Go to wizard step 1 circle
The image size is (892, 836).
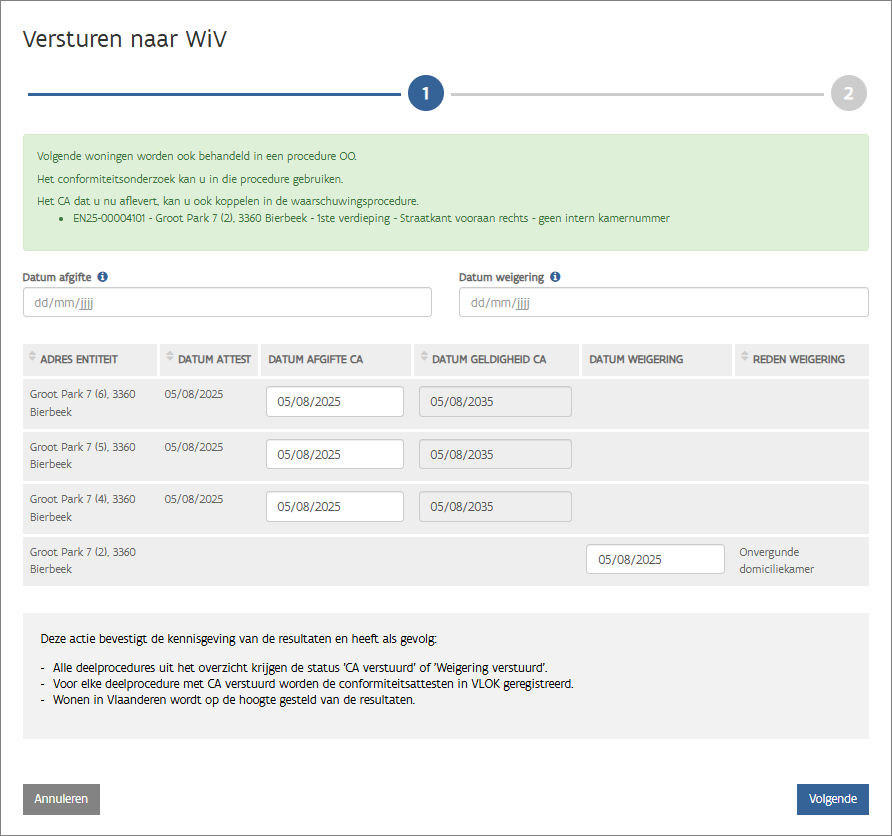(x=425, y=94)
